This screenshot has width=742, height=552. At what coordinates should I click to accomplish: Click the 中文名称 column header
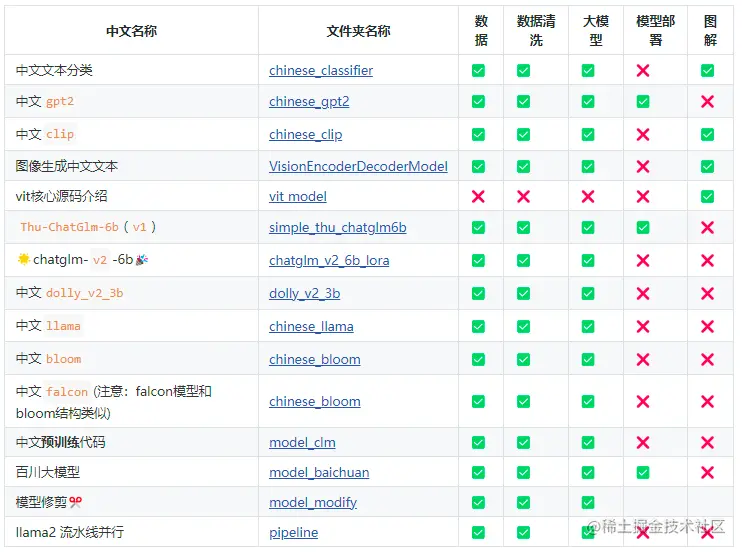pyautogui.click(x=132, y=31)
